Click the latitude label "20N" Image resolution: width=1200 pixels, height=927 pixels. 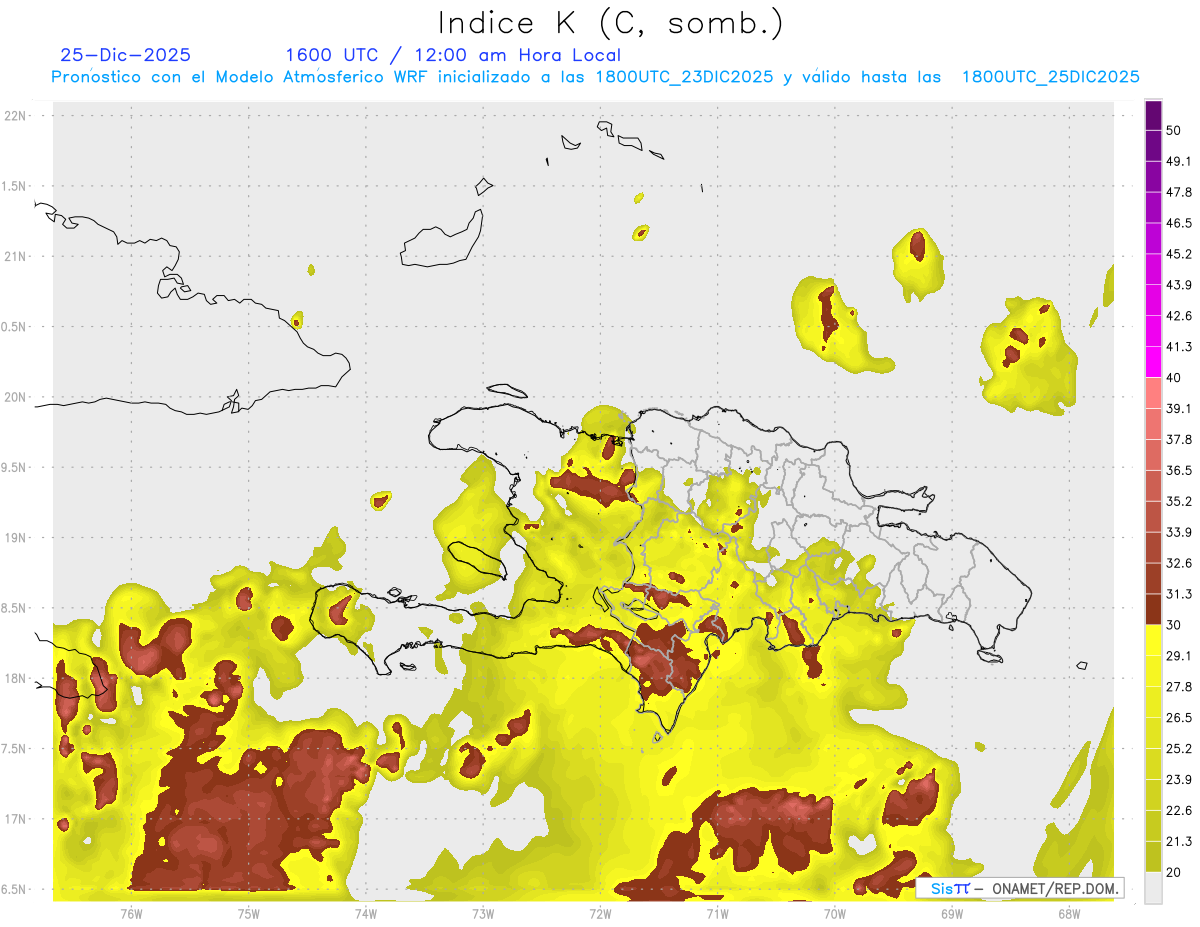15,397
